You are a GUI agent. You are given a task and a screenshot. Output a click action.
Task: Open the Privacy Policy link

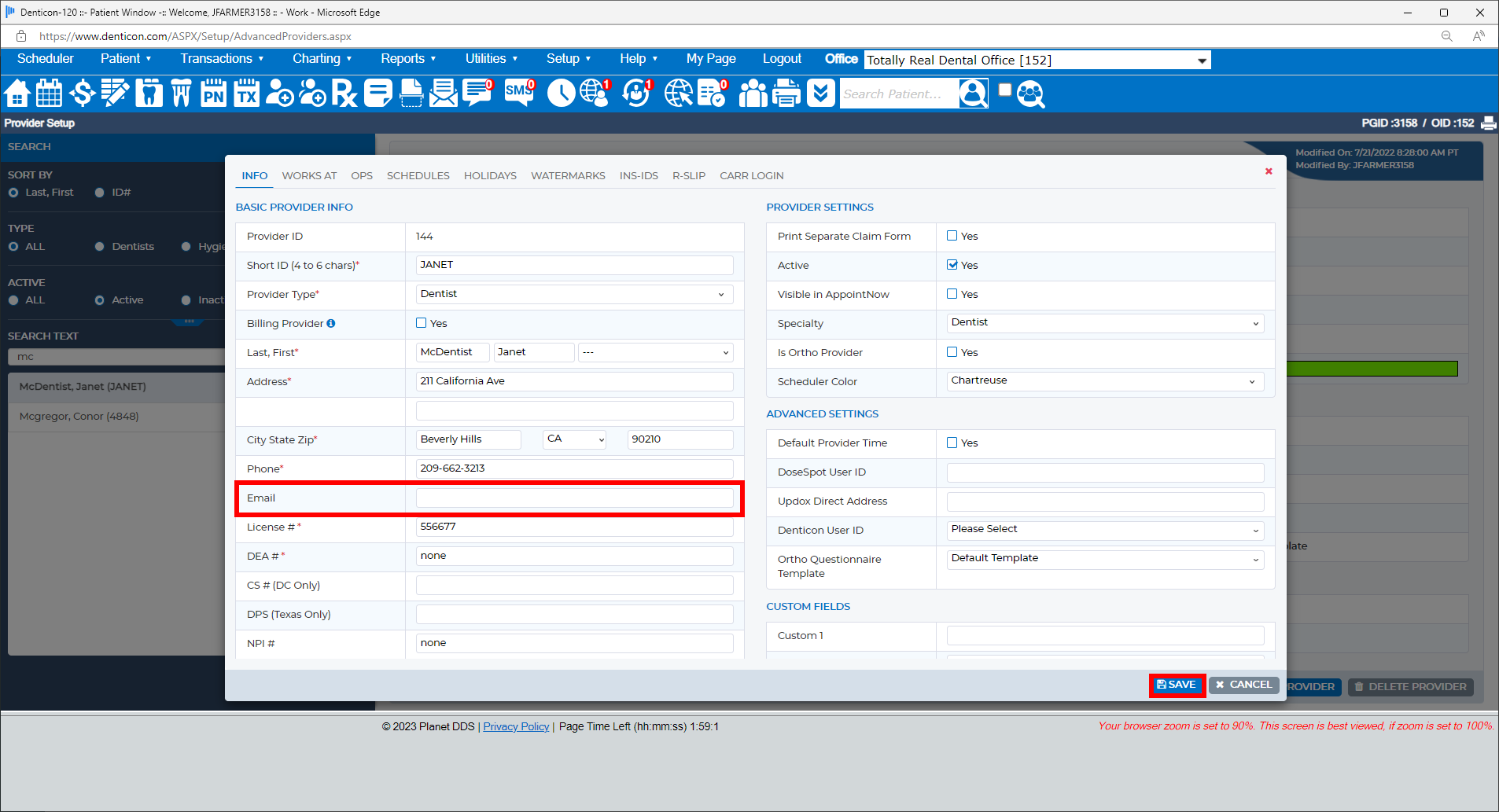[516, 727]
